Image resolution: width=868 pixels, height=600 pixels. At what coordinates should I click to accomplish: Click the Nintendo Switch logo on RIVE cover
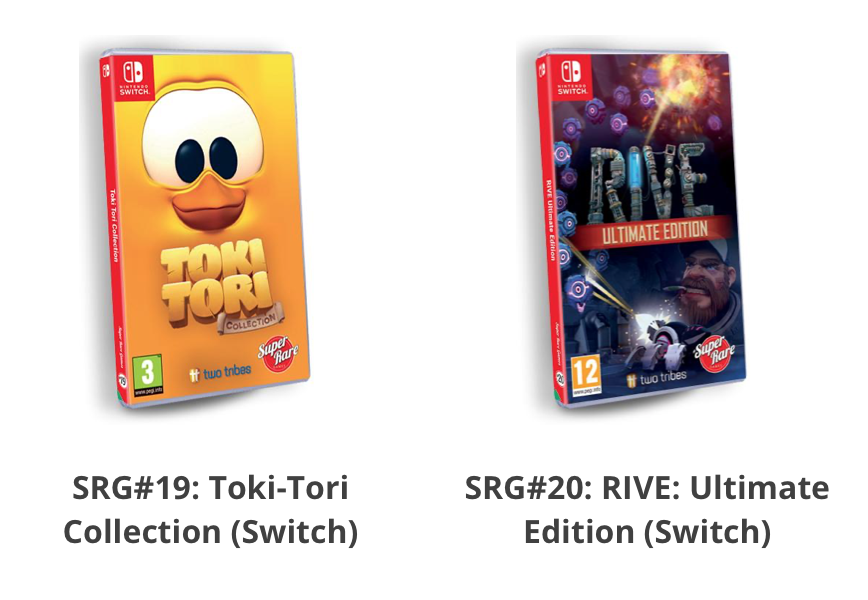coord(571,77)
